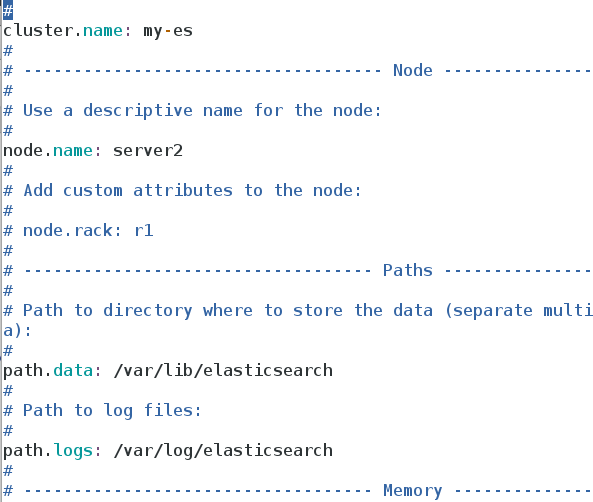The width and height of the screenshot is (593, 502).
Task: Click the wrapped line fragment 'a):'
Action: tap(17, 331)
